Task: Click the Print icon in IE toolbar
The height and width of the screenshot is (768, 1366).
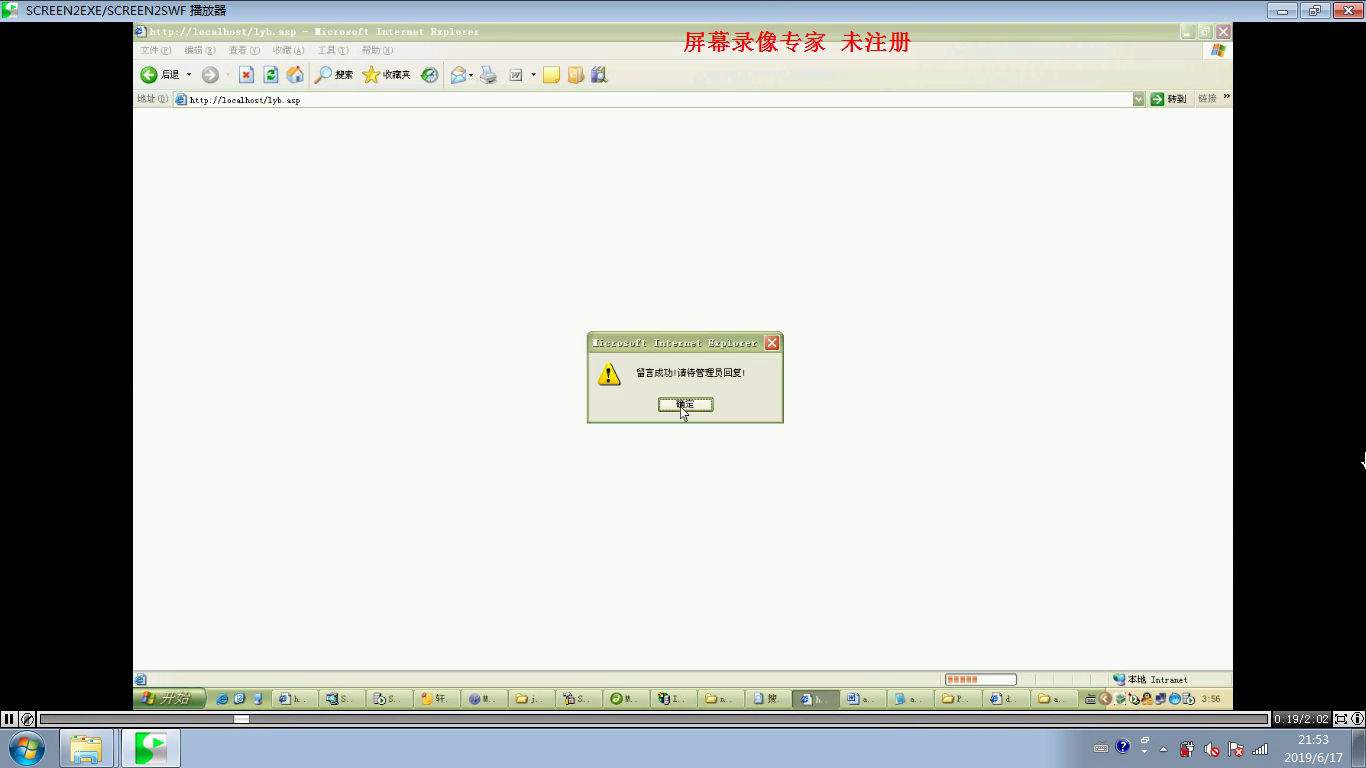Action: [489, 75]
